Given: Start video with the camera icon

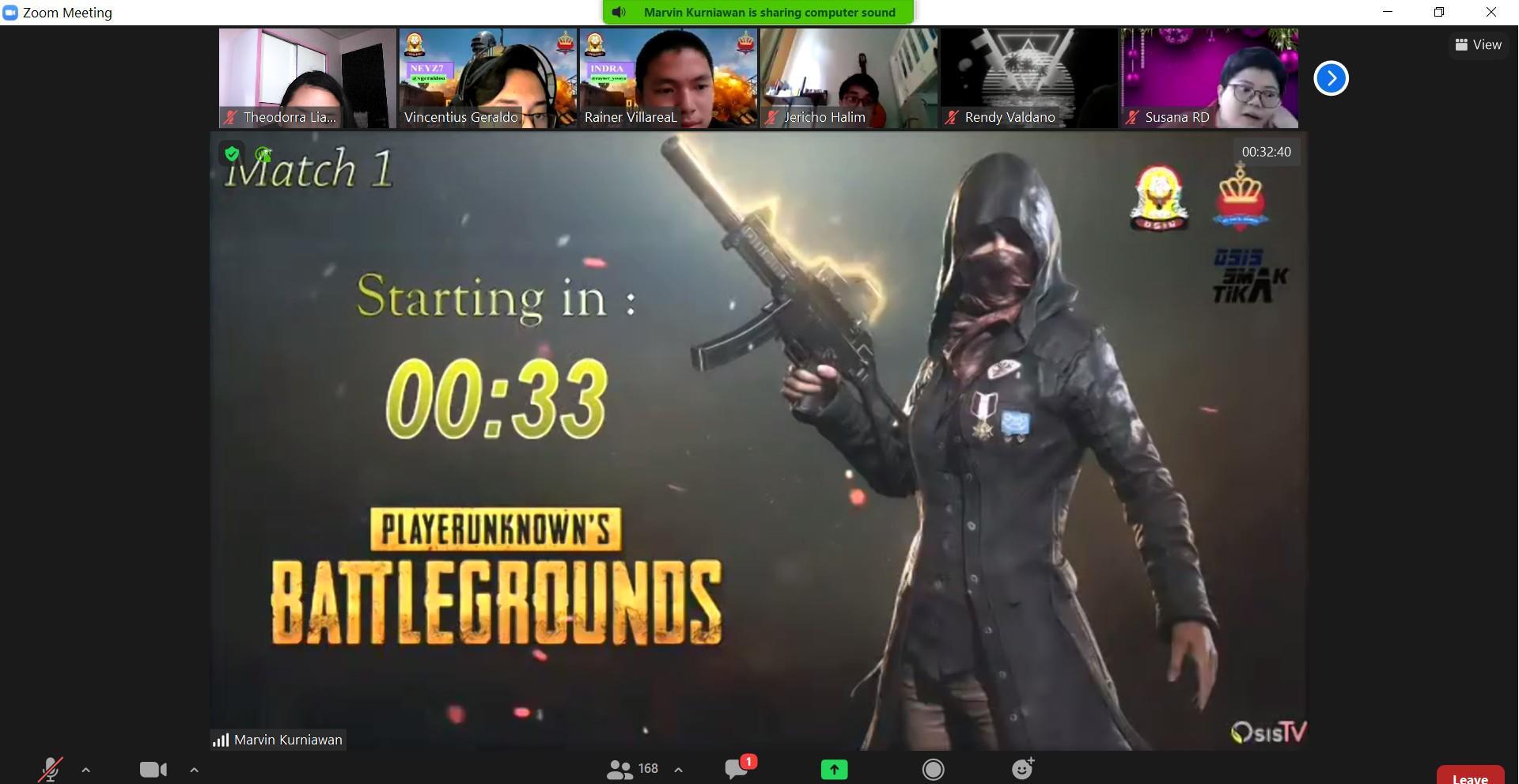Looking at the screenshot, I should tap(153, 770).
